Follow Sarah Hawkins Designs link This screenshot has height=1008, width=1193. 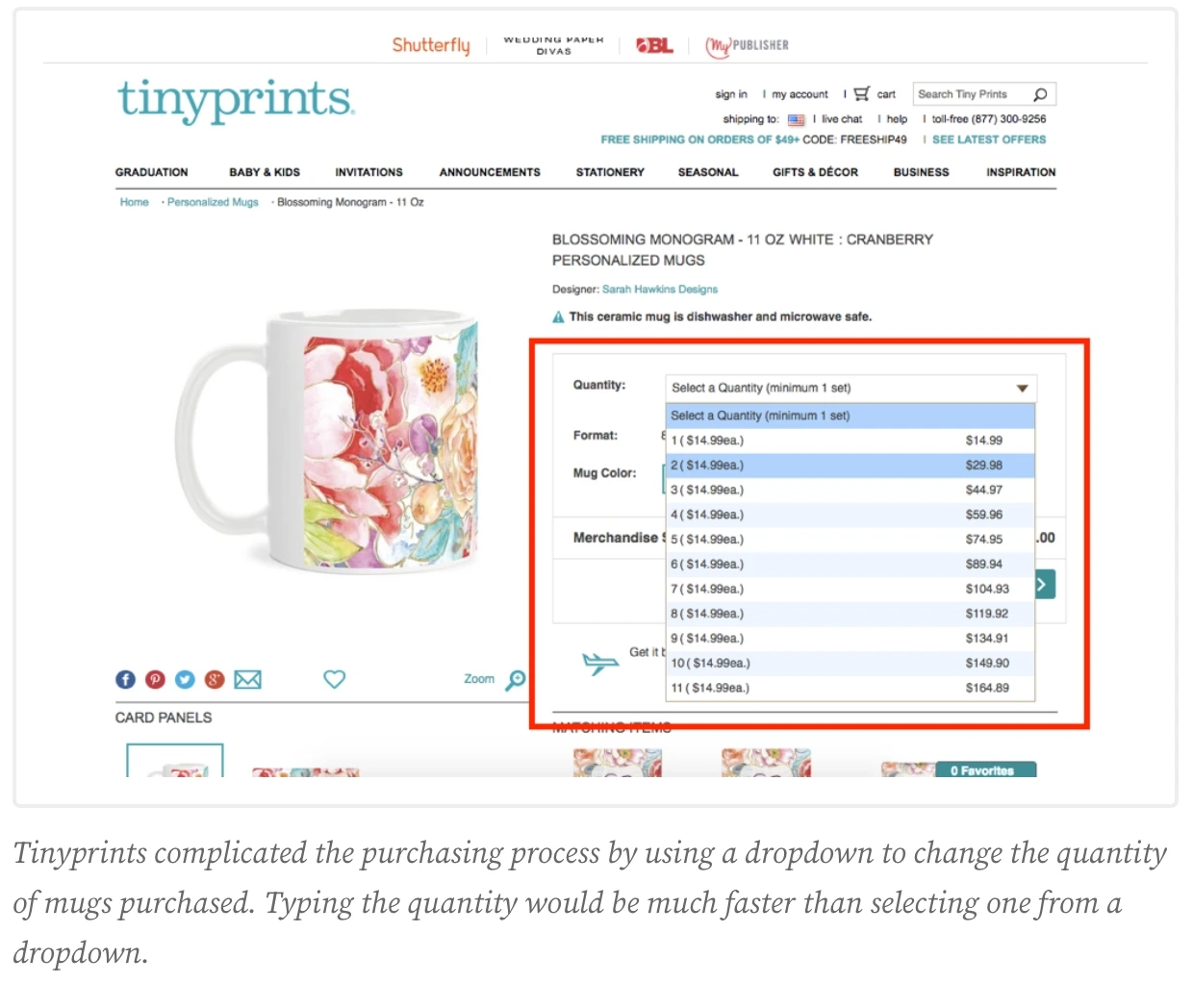tap(660, 290)
